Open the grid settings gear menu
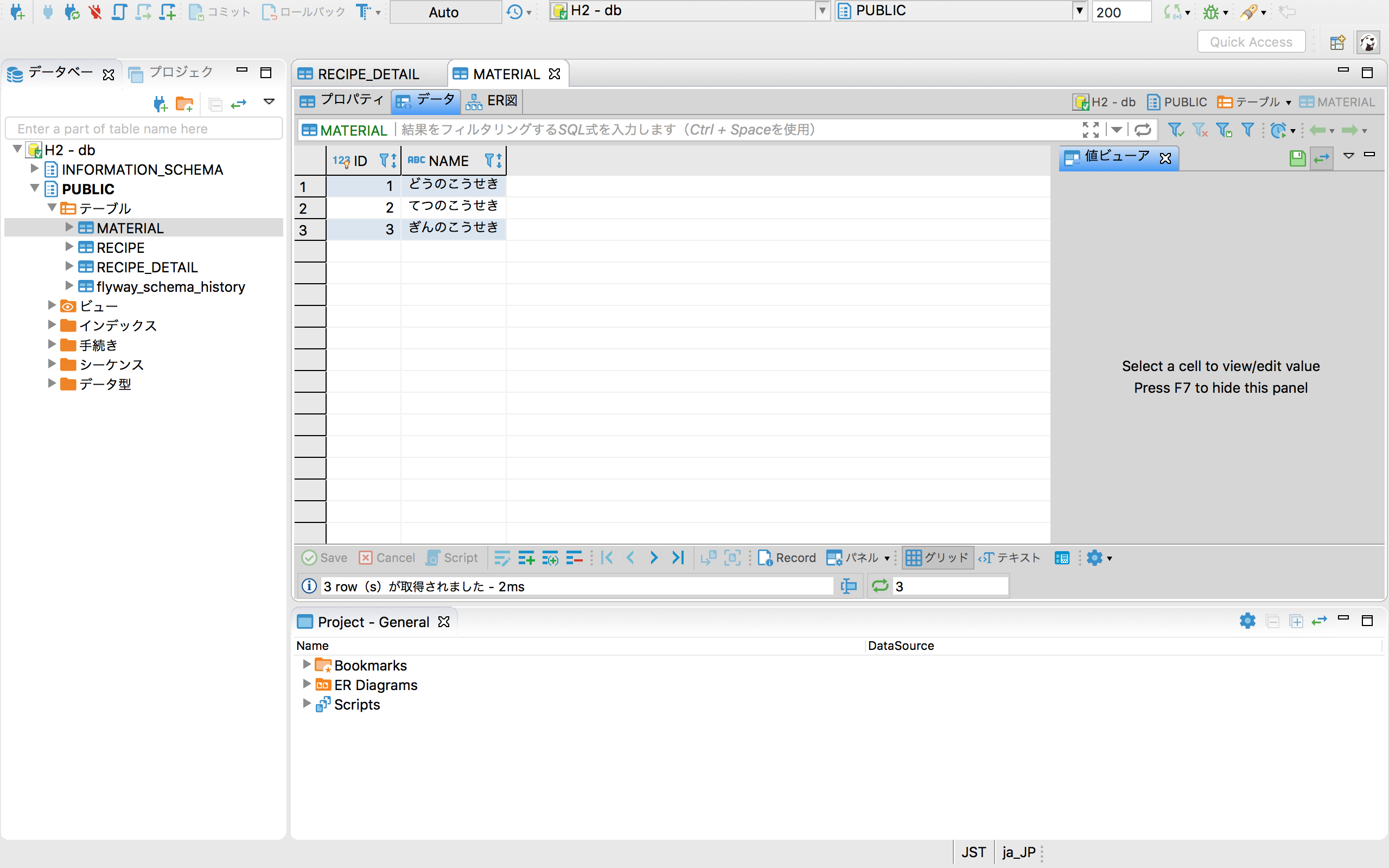Screen dimensions: 1389x868 [1096, 558]
